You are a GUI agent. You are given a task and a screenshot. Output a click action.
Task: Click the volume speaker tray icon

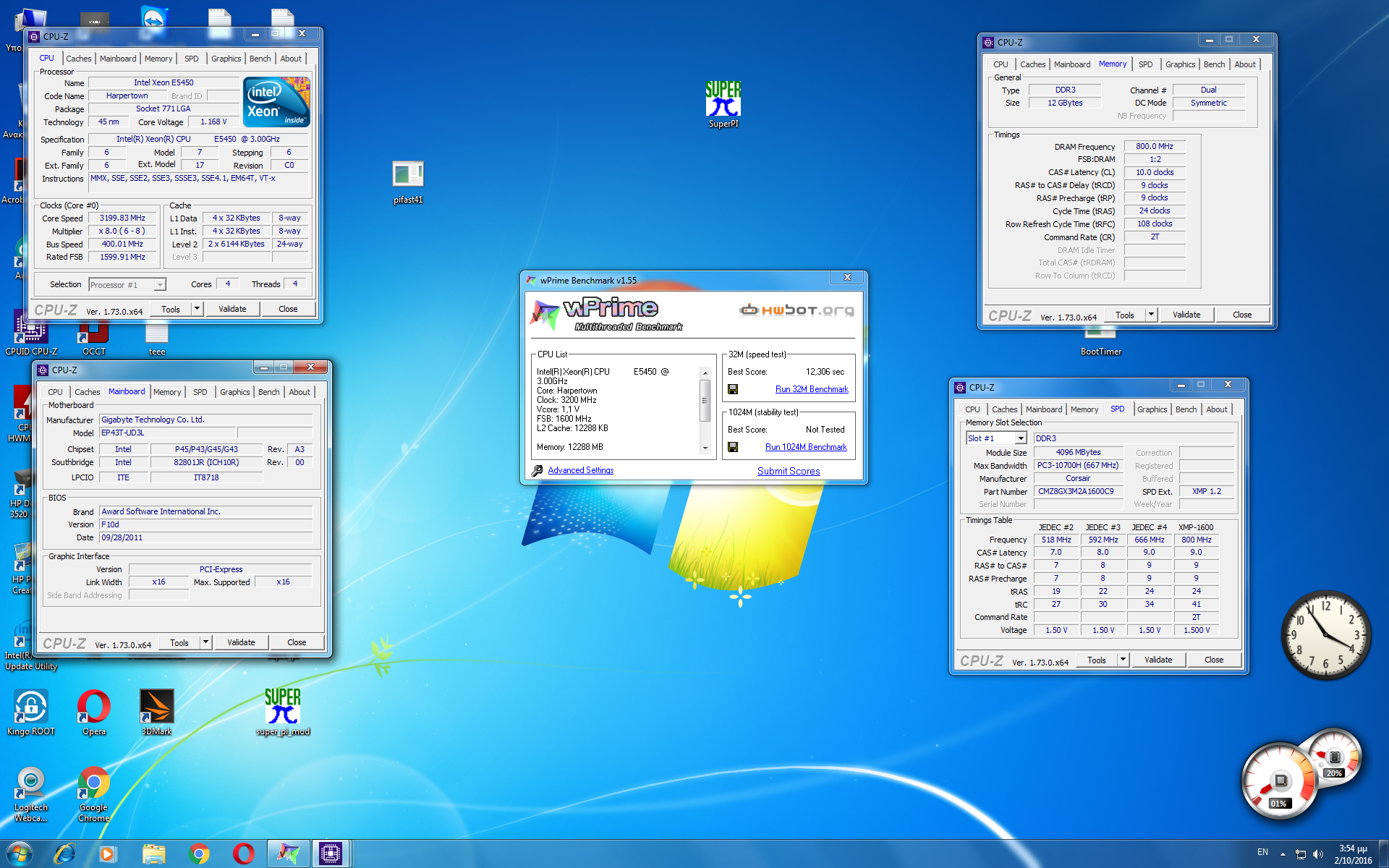[1317, 854]
